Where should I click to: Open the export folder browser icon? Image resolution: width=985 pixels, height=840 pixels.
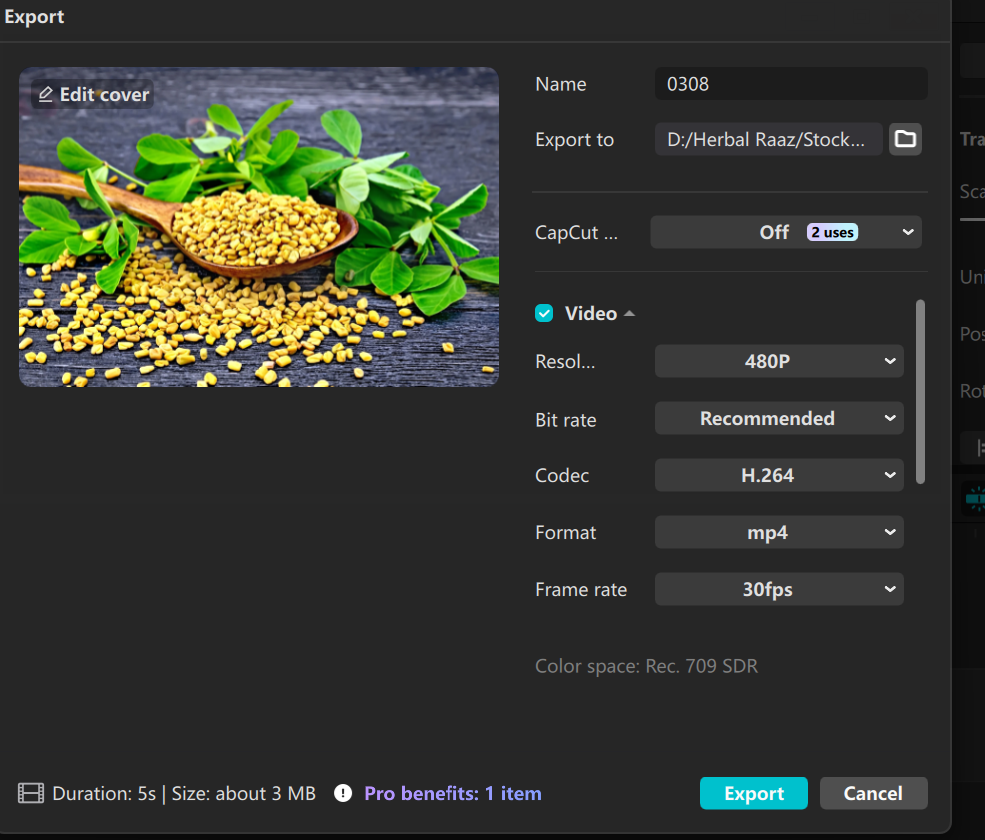(905, 139)
